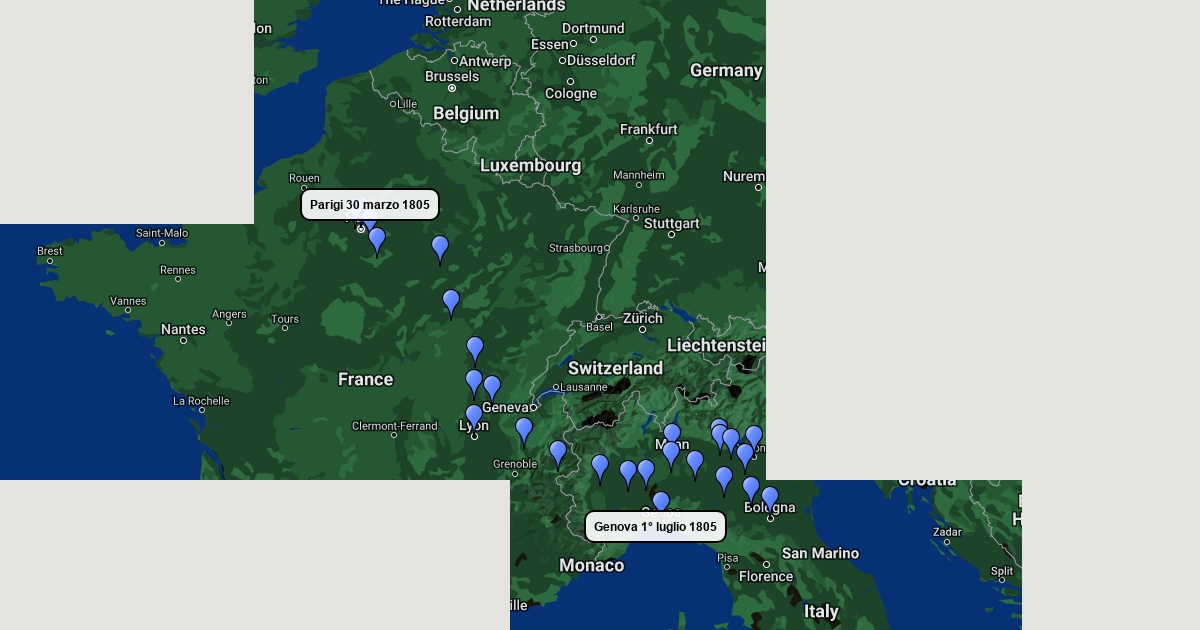Open the Parigi 30 marzo 1805 label
1200x630 pixels.
[370, 205]
